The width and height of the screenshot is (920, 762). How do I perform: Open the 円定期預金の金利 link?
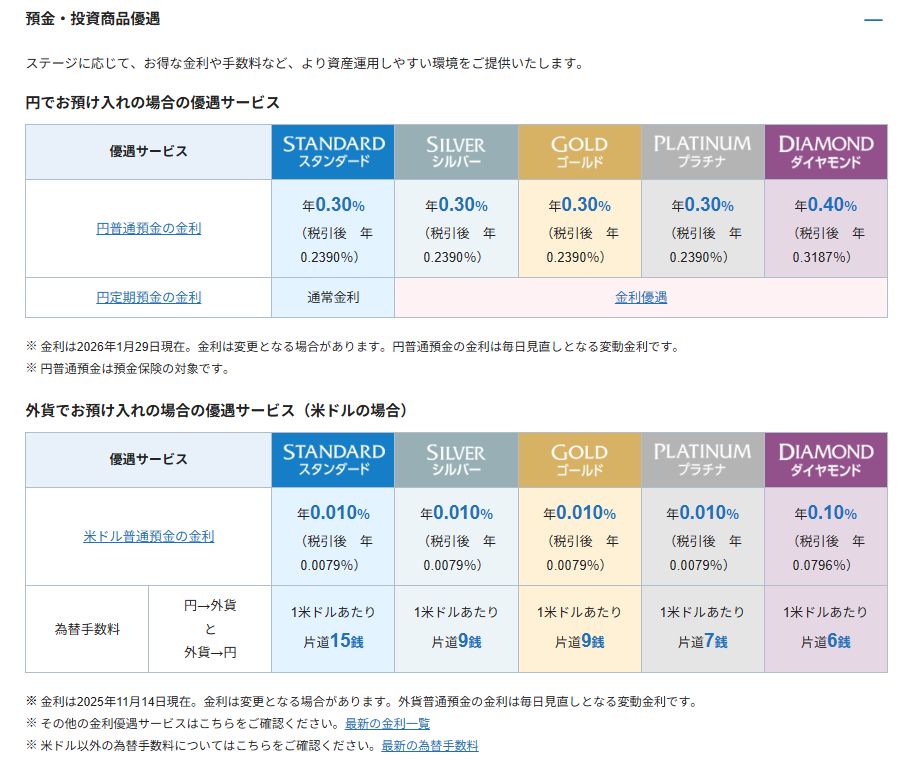[149, 297]
